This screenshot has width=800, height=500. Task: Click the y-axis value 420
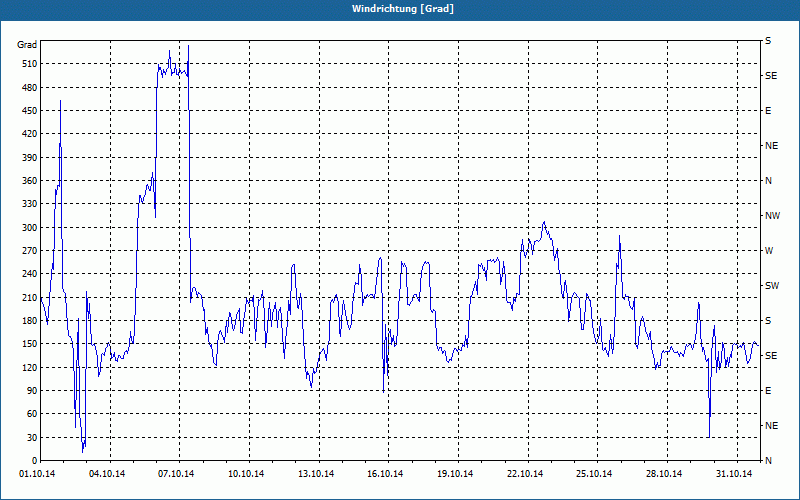coord(30,134)
